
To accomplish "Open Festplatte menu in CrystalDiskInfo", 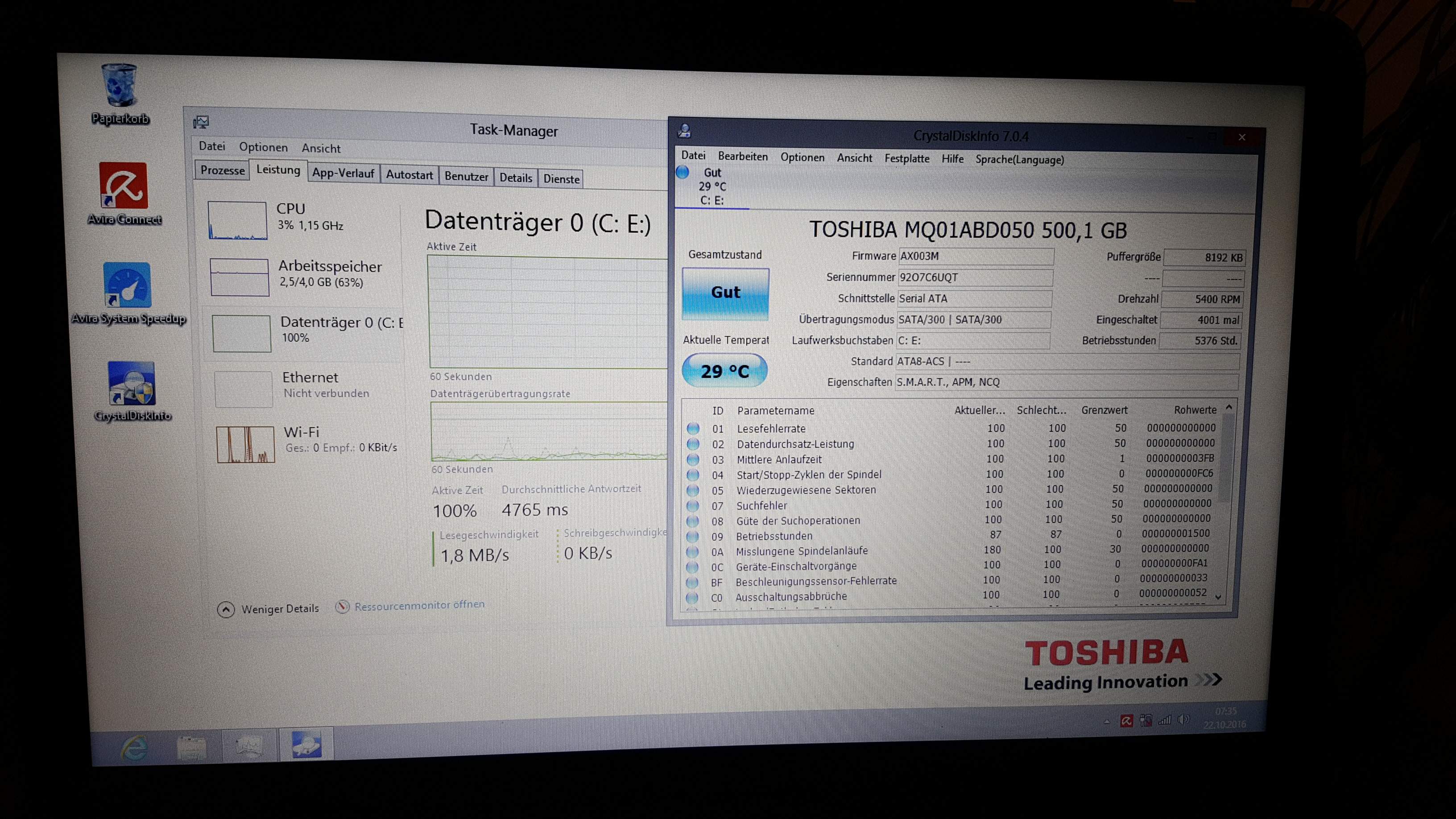I will coord(906,159).
